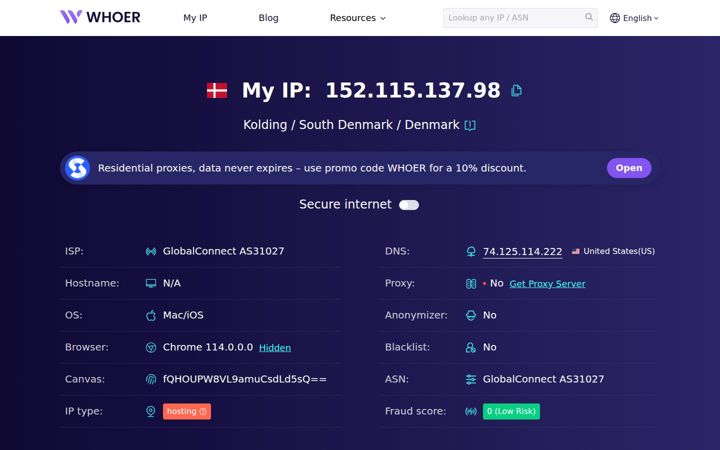The image size is (720, 450).
Task: Click the Canvas fingerprint icon
Action: pyautogui.click(x=151, y=379)
